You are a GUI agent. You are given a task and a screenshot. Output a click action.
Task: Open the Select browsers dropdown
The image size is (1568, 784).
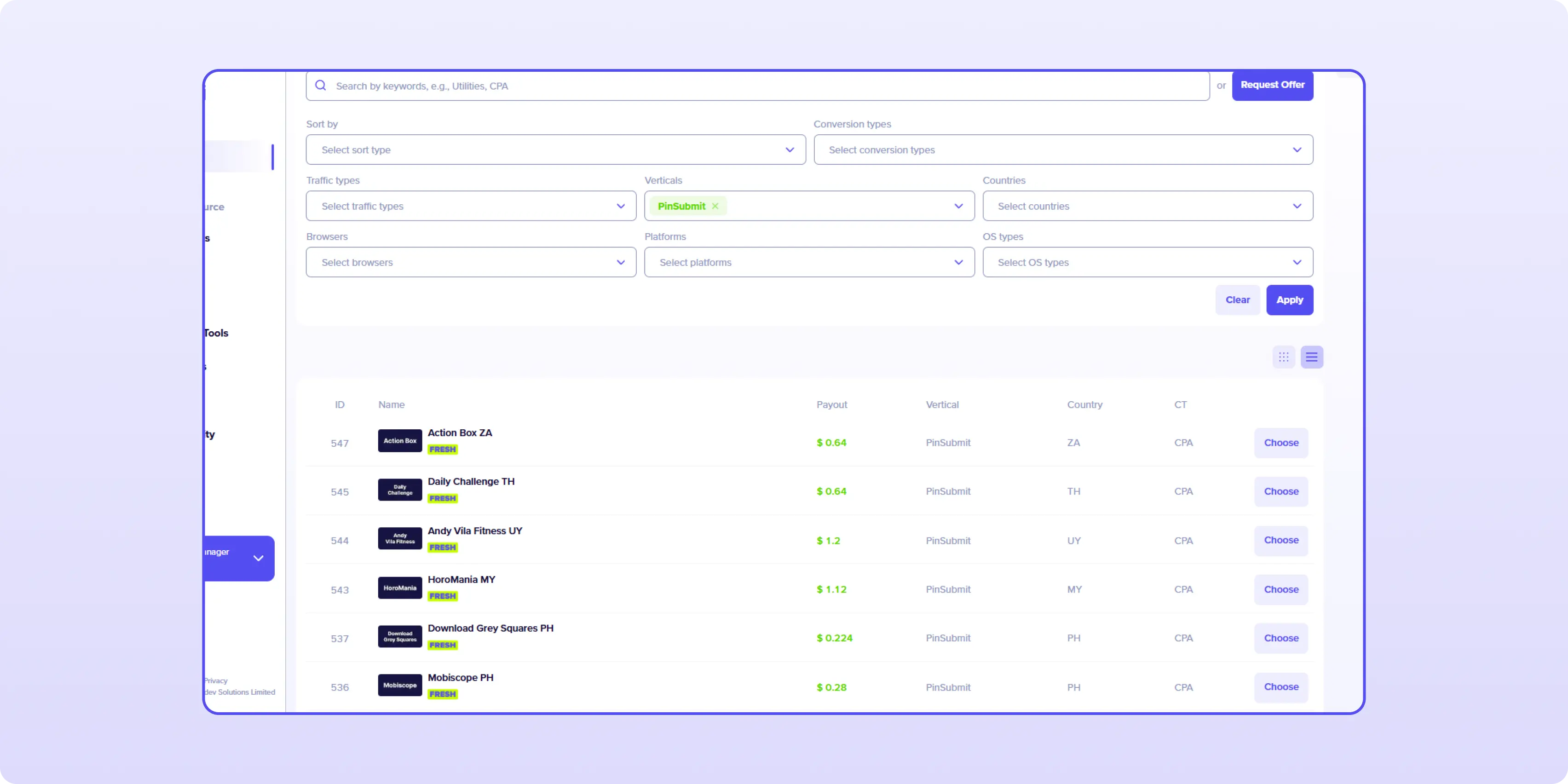[471, 262]
